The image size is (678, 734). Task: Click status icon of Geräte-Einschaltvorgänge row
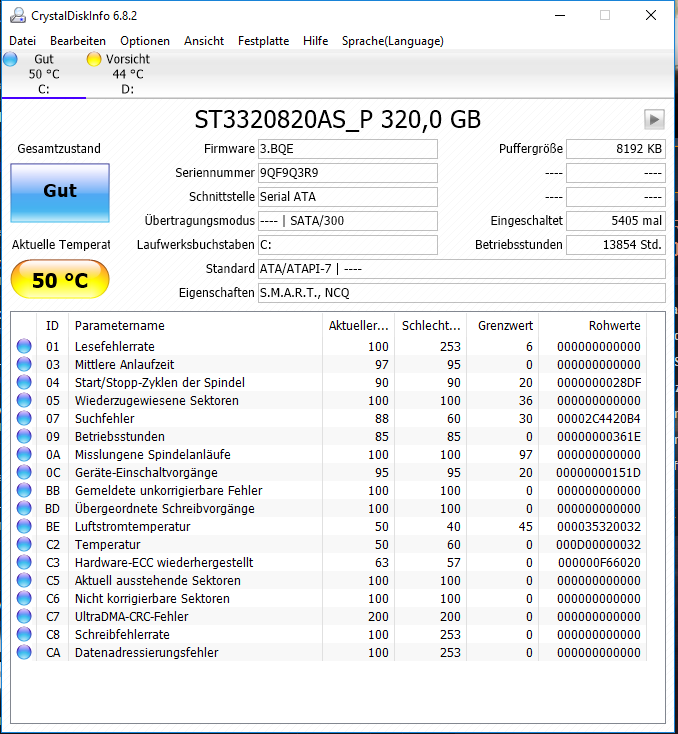24,472
